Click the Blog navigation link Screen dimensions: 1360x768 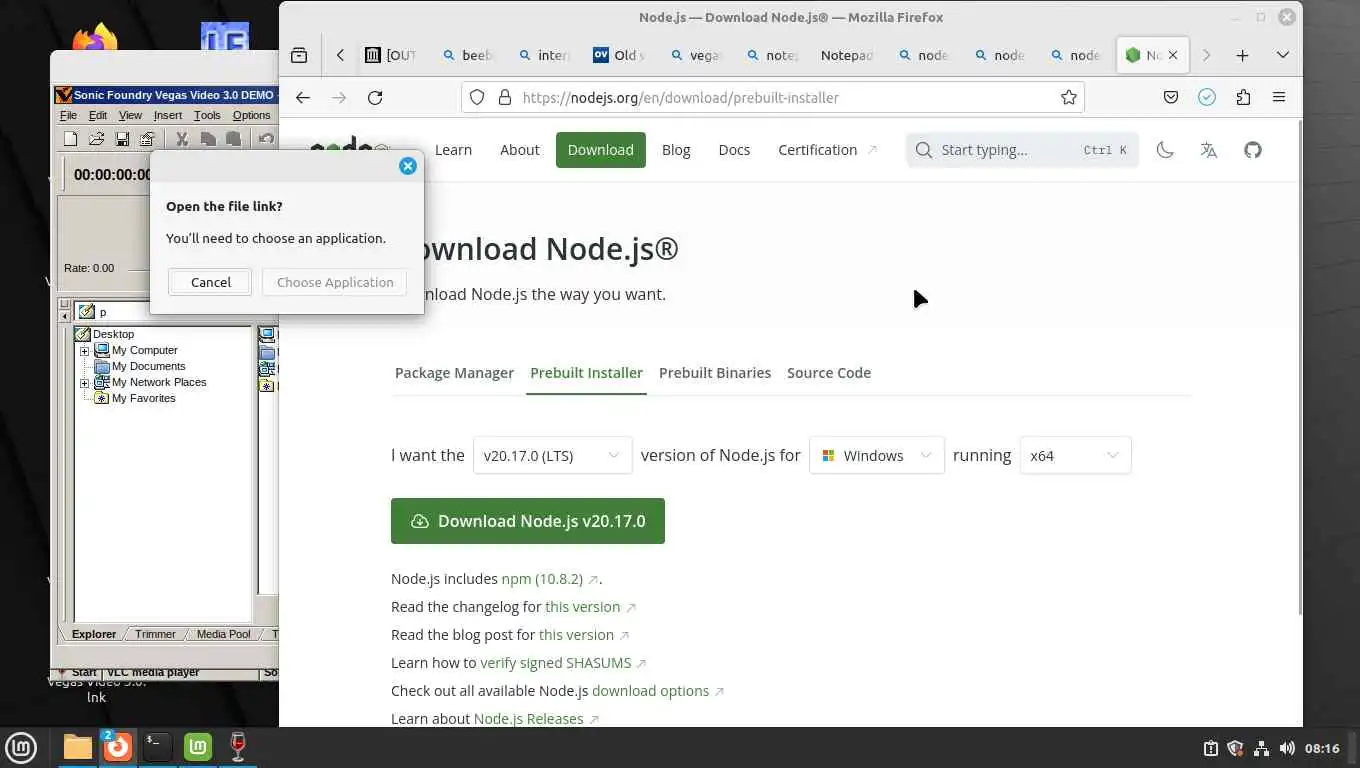(676, 150)
